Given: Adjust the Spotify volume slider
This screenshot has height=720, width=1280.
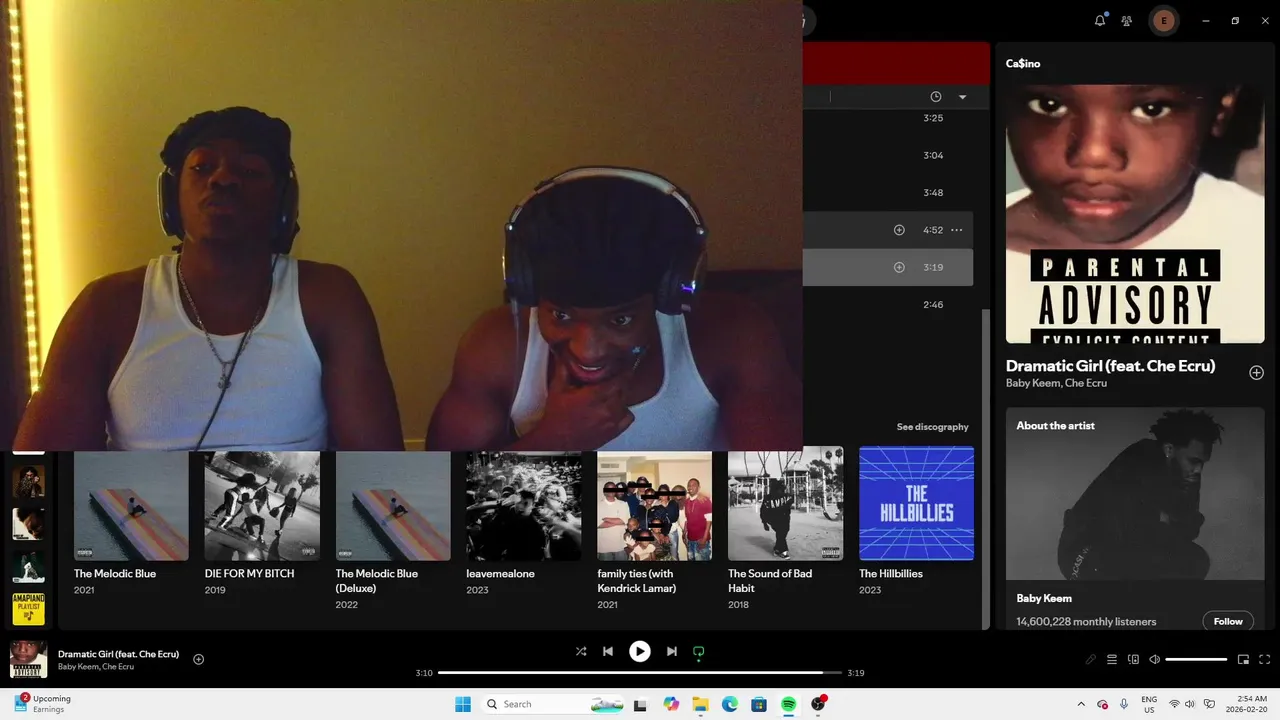Looking at the screenshot, I should (1196, 659).
